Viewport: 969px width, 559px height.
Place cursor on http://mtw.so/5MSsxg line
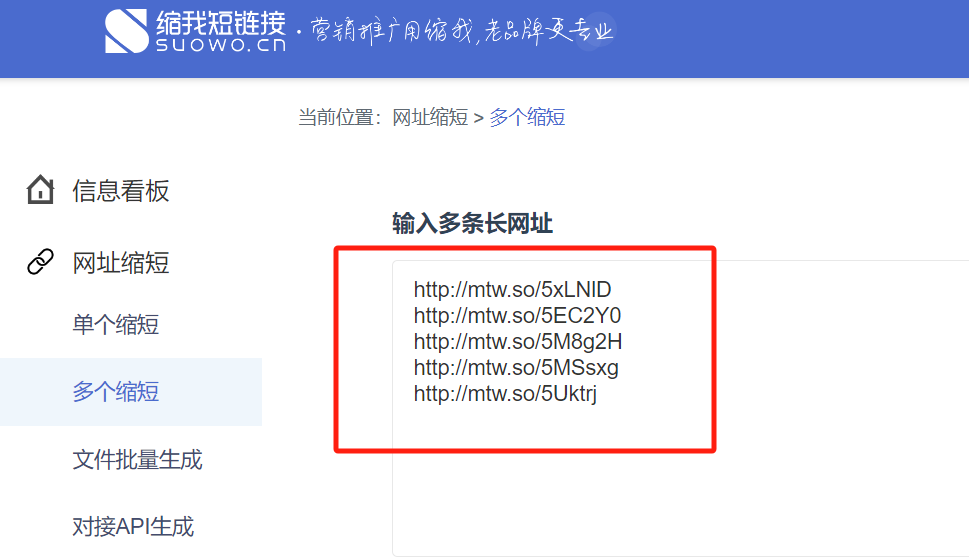pyautogui.click(x=516, y=368)
